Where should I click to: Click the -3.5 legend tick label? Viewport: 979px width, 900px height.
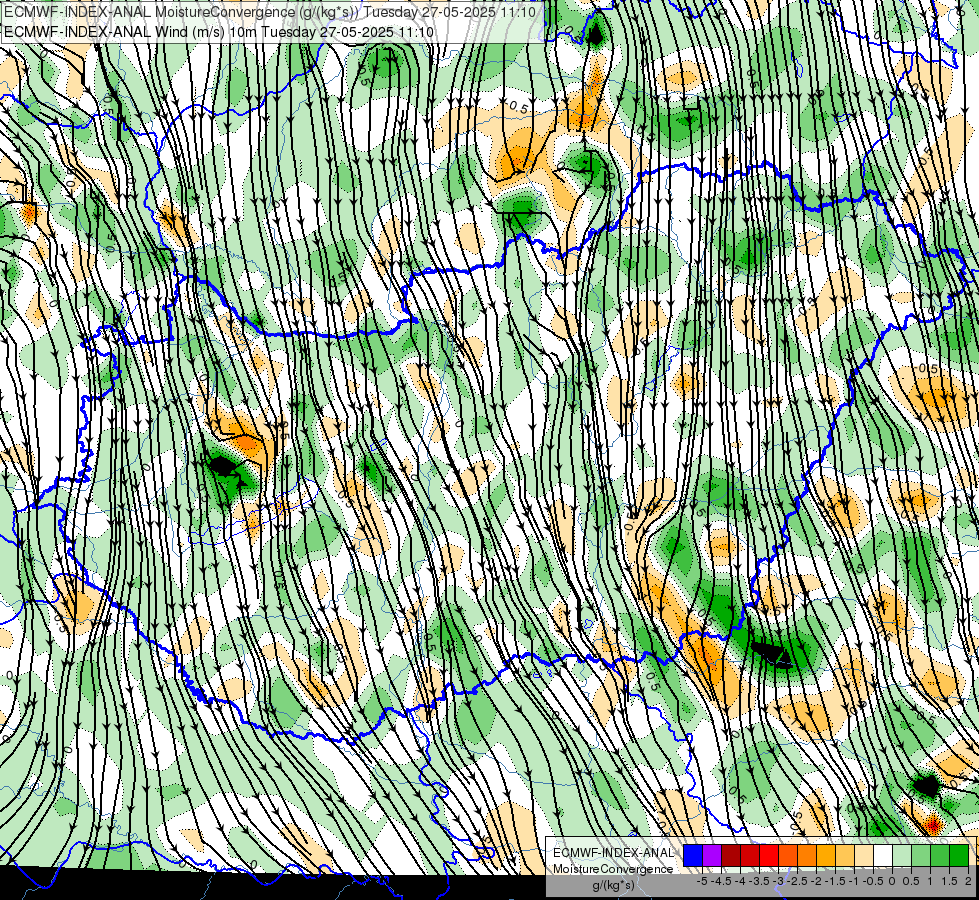click(759, 881)
